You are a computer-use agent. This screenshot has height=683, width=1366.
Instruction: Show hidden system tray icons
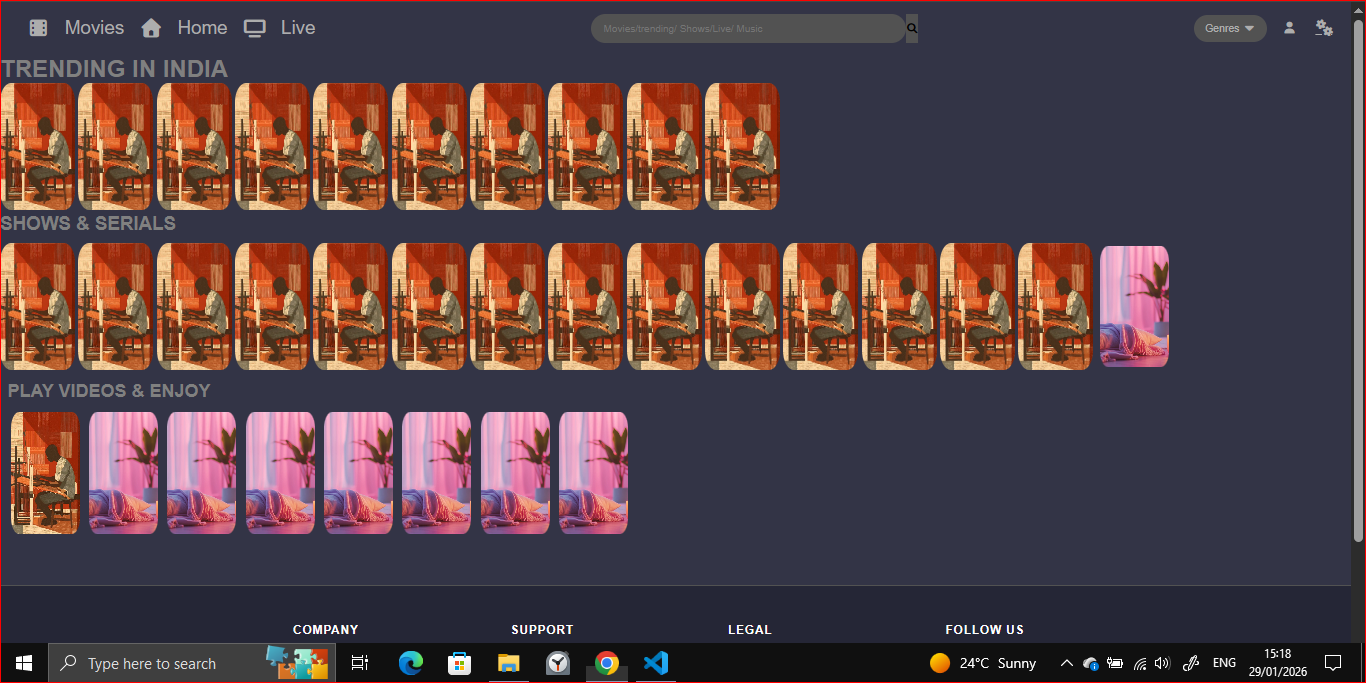[x=1066, y=663]
